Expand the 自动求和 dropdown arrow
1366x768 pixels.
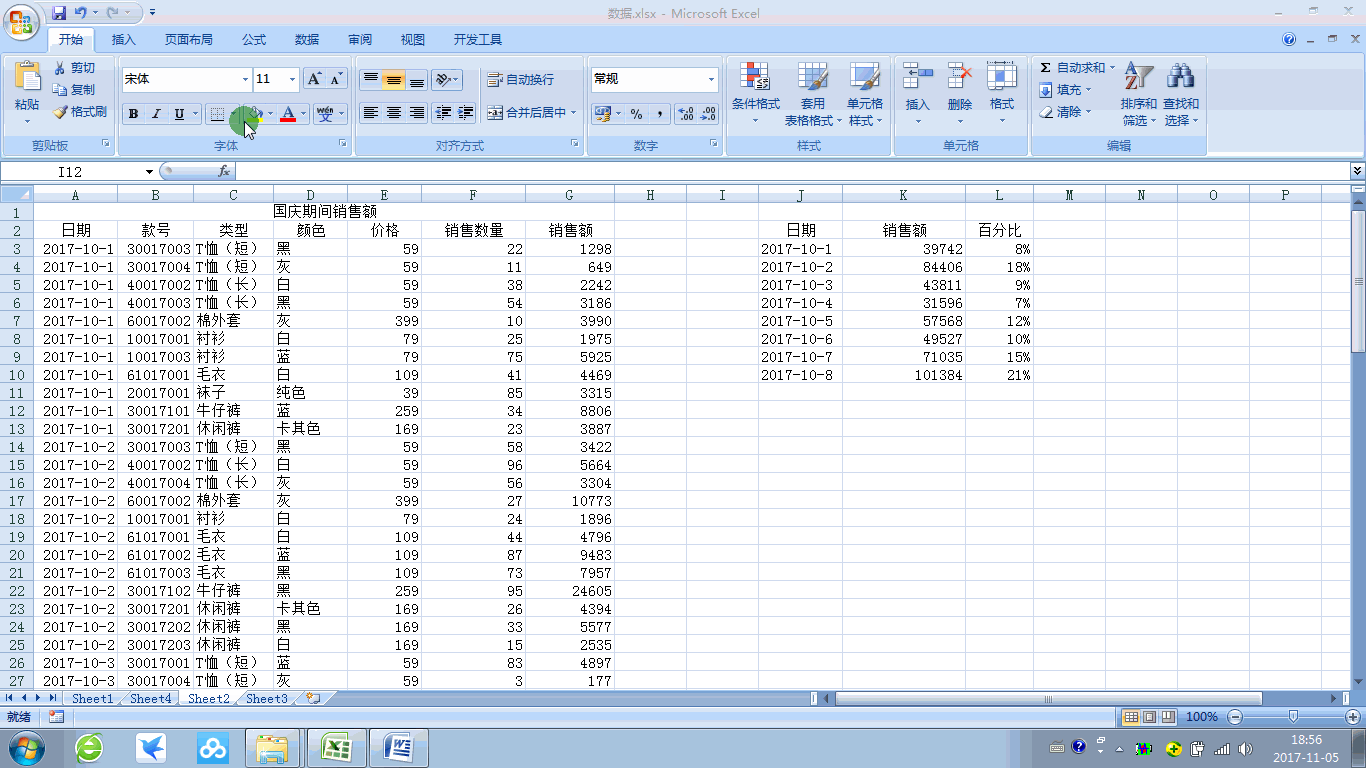pyautogui.click(x=1112, y=68)
